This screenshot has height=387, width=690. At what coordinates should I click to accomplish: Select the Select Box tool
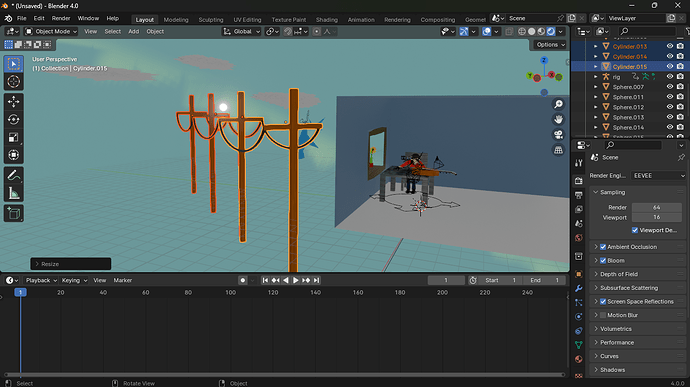coord(14,64)
